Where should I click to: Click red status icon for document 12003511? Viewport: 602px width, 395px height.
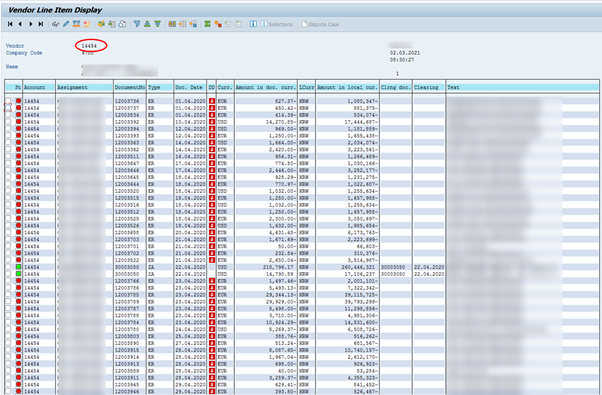[18, 156]
